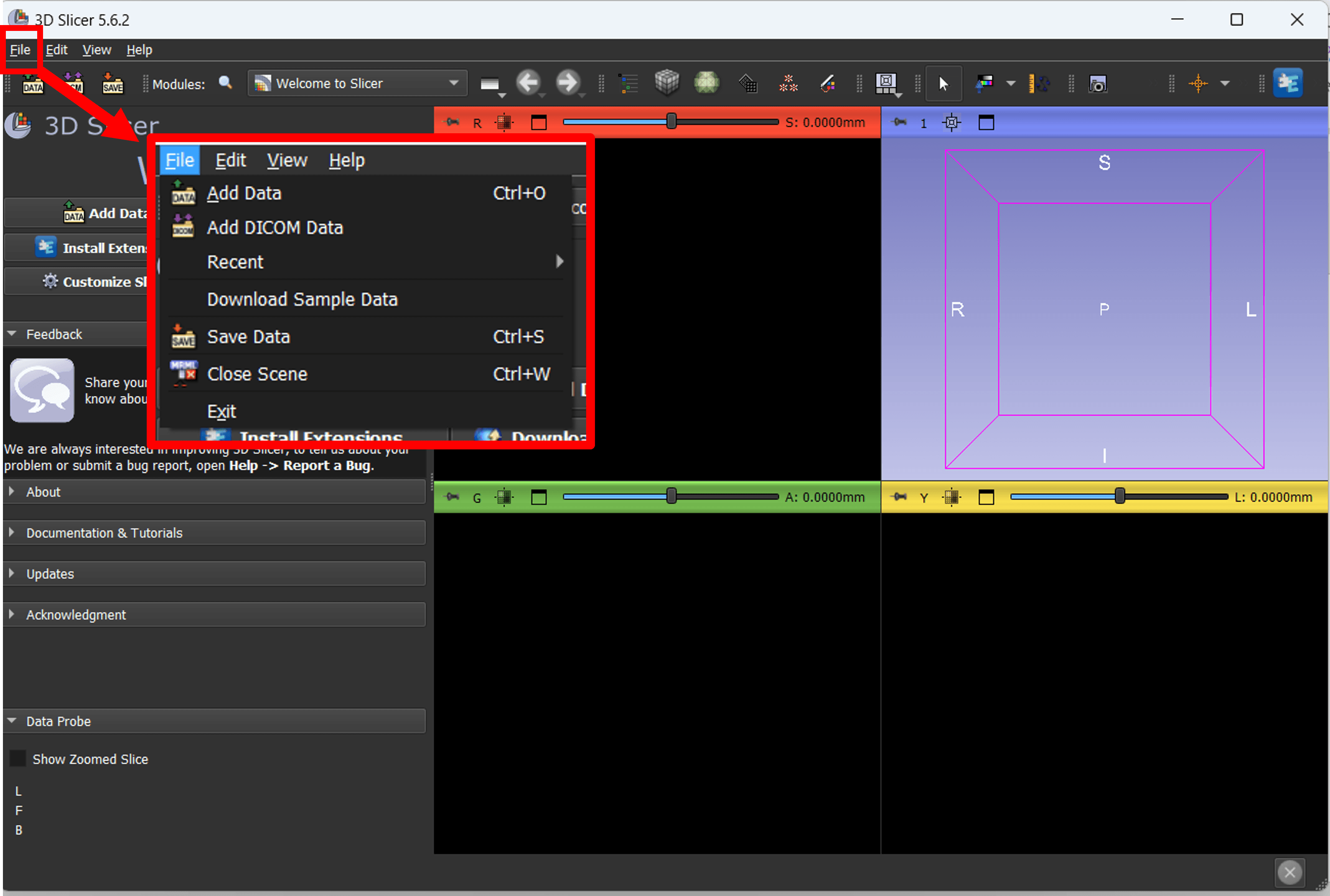Choose Download Sample Data menu entry
Screen dimensions: 1330x896
pyautogui.click(x=366, y=300)
